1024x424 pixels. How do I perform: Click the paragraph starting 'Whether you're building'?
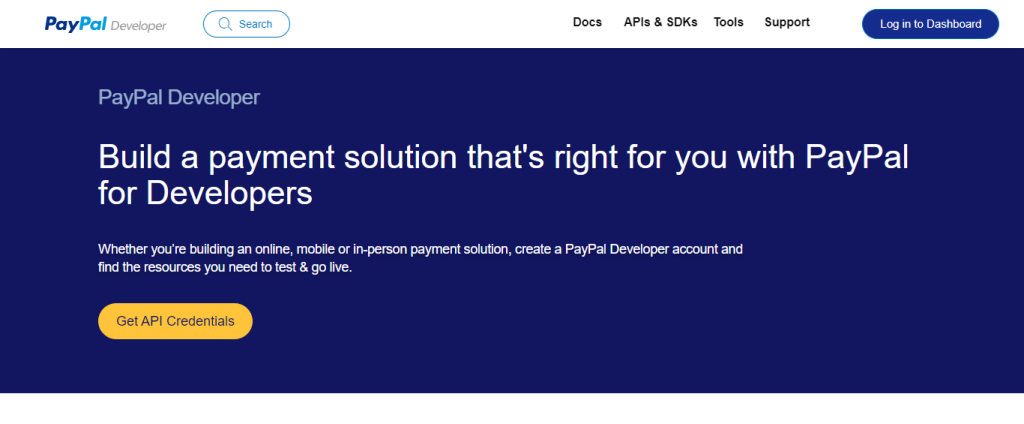(421, 258)
